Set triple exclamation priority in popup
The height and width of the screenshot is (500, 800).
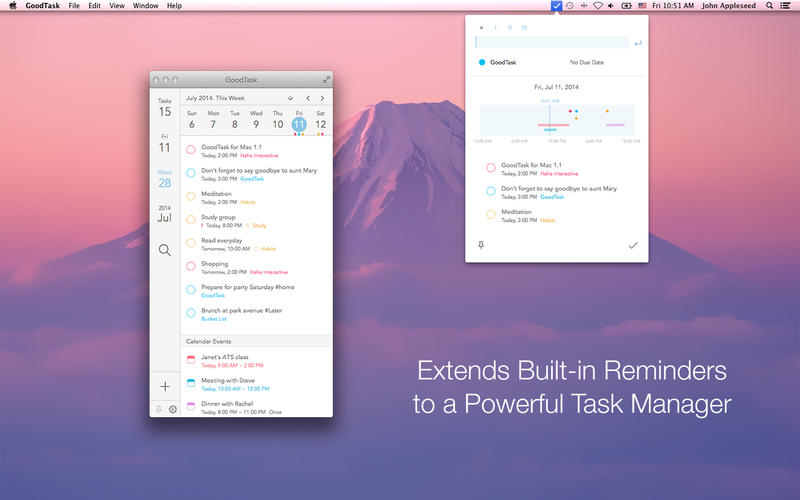[x=524, y=28]
